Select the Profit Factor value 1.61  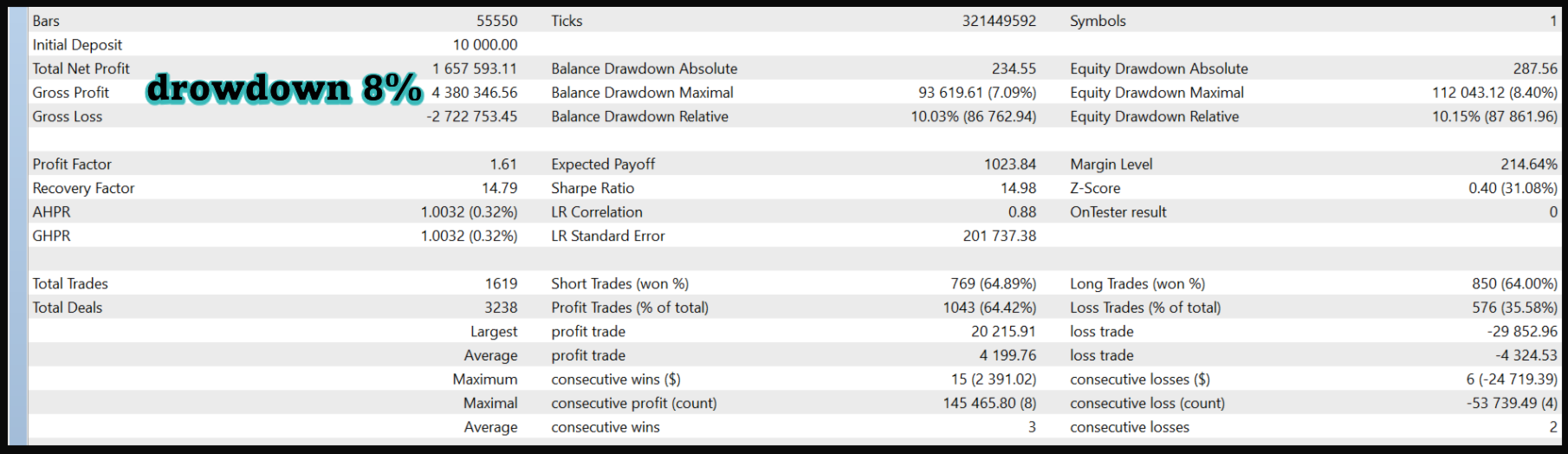(502, 164)
